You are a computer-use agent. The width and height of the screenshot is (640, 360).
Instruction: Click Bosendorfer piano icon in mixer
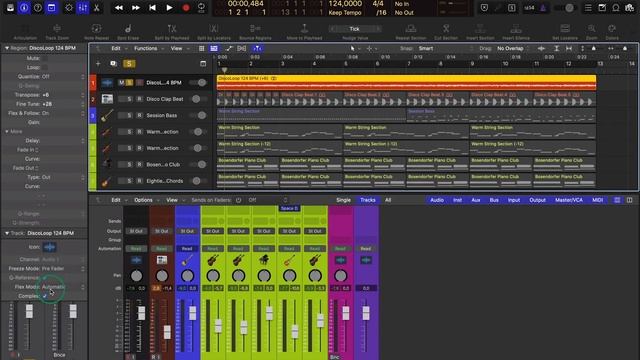(264, 260)
